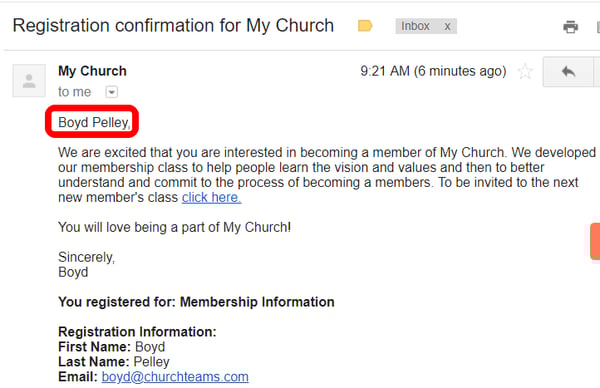Open the boyd@churchteams.com email link
The image size is (600, 388).
(175, 377)
